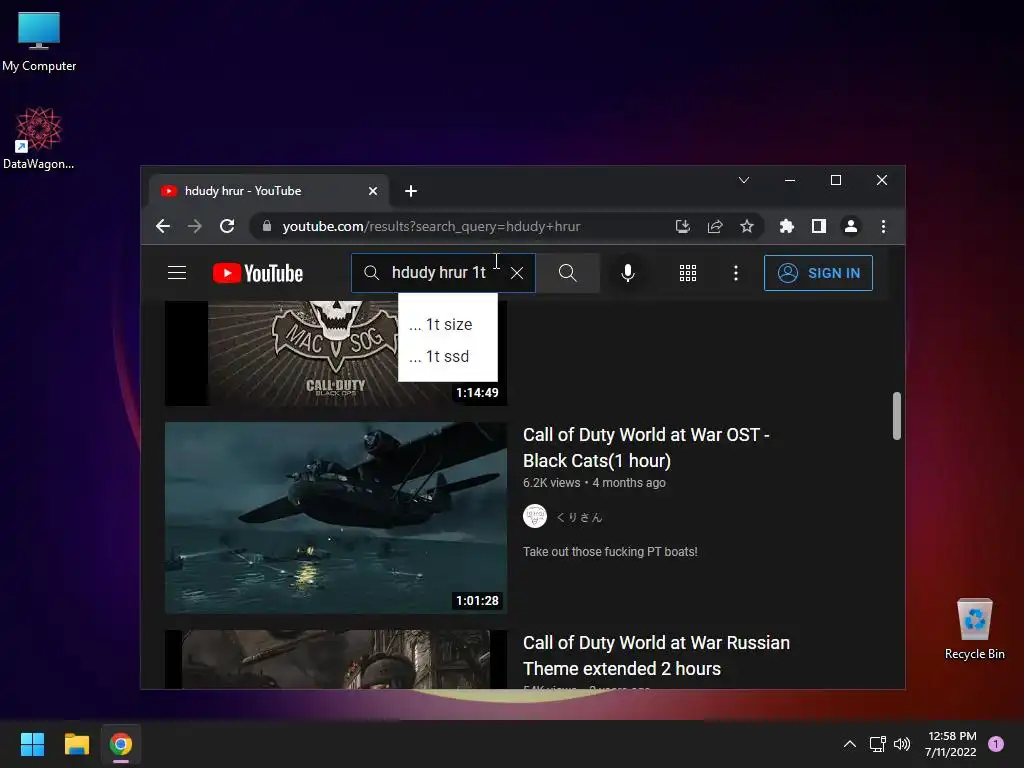Open 'Call of Duty World at War OST - Black Cats' title
Screen dimensions: 1024x768
646,447
